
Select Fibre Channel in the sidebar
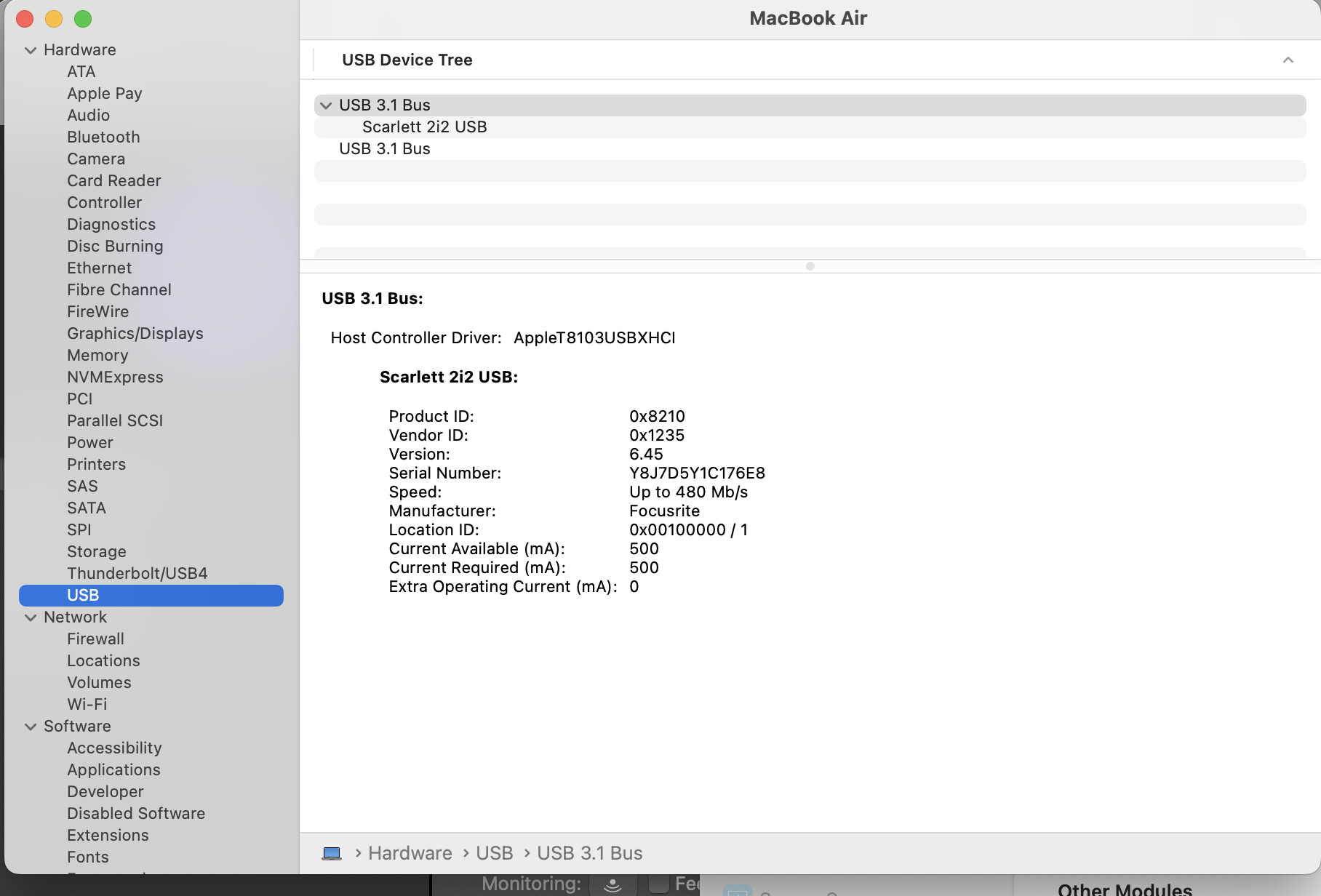[x=119, y=289]
